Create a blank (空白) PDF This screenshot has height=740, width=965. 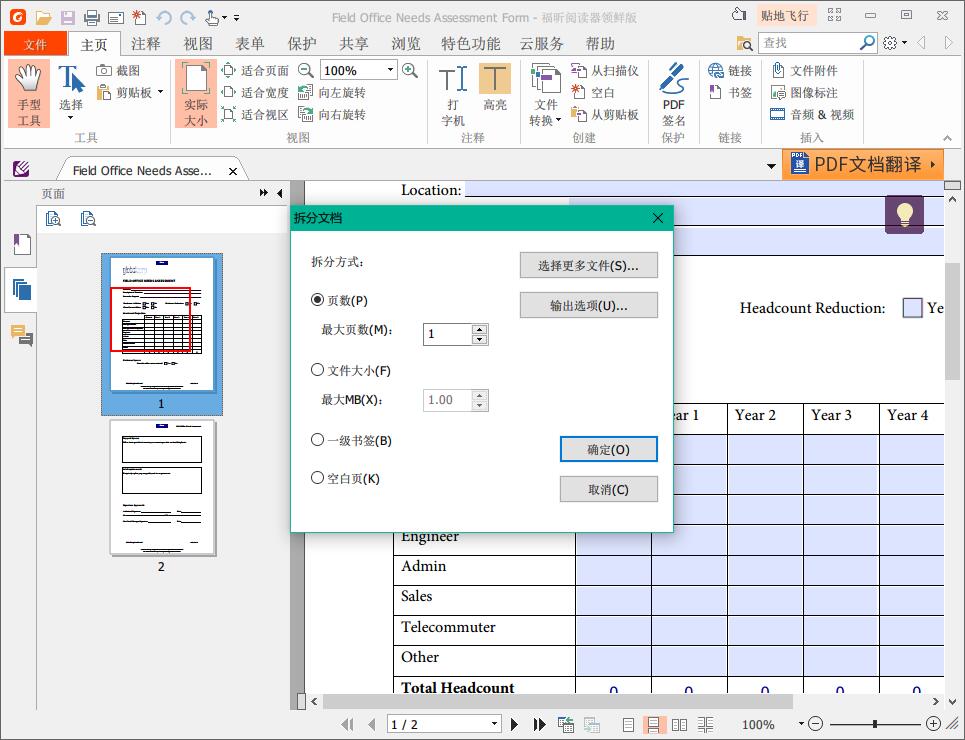(x=592, y=92)
